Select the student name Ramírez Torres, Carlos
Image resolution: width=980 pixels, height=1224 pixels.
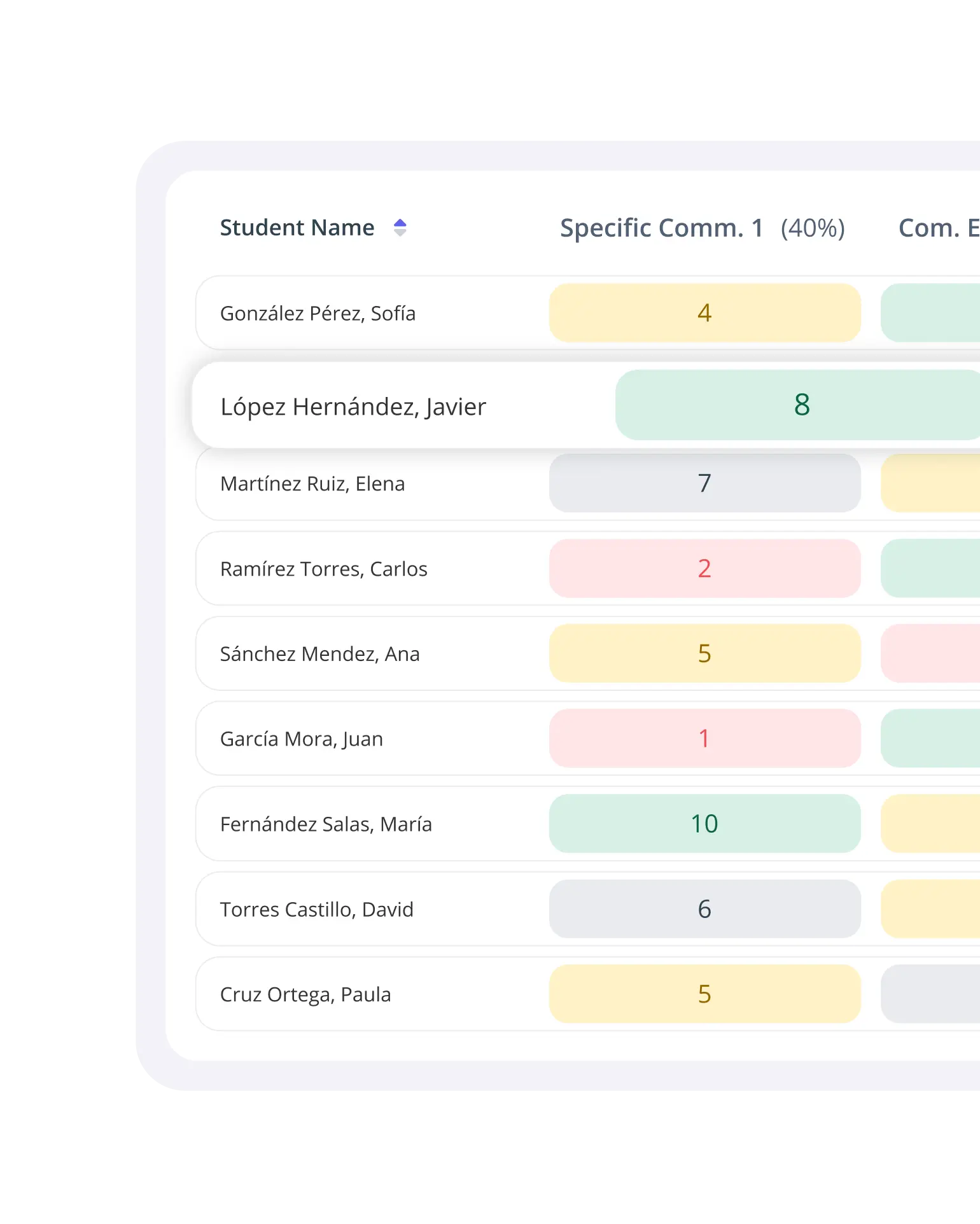[x=323, y=569]
